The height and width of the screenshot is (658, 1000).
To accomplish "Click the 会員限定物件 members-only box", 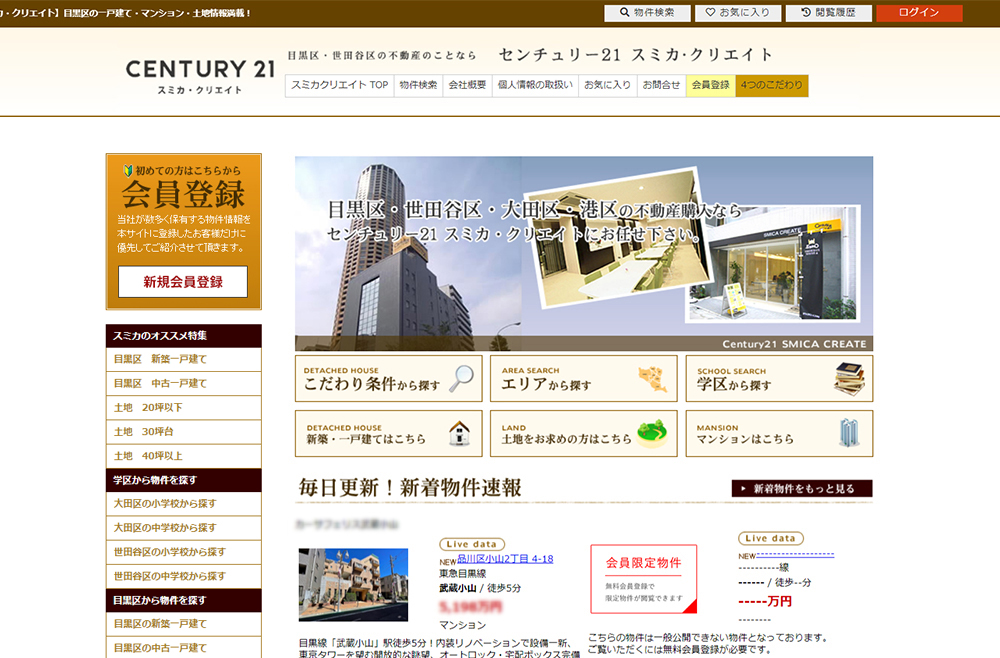I will coord(643,579).
